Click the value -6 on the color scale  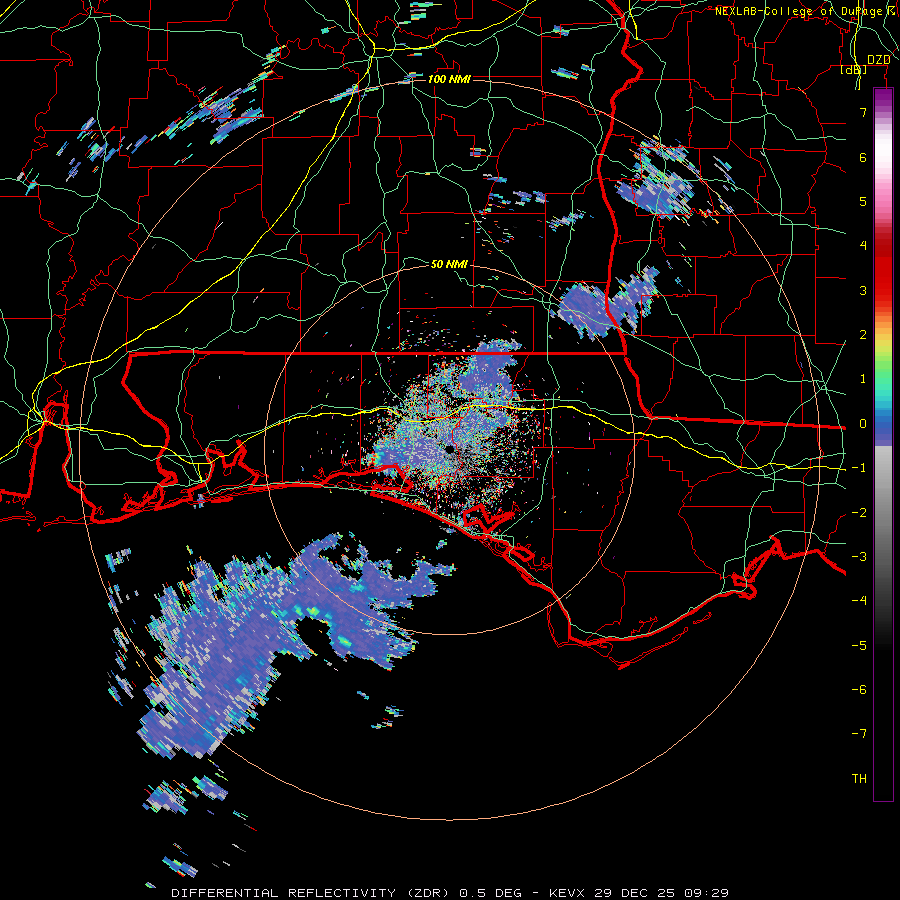pos(859,690)
